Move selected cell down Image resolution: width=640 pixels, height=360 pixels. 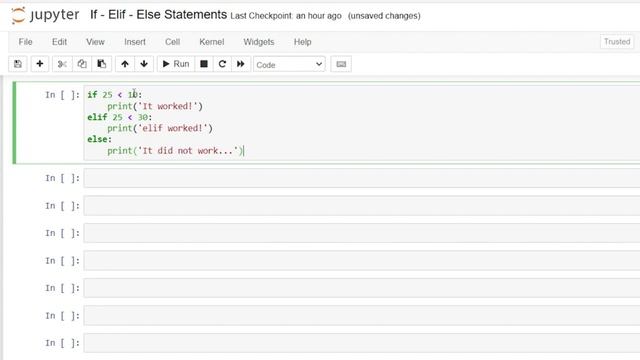pos(144,64)
